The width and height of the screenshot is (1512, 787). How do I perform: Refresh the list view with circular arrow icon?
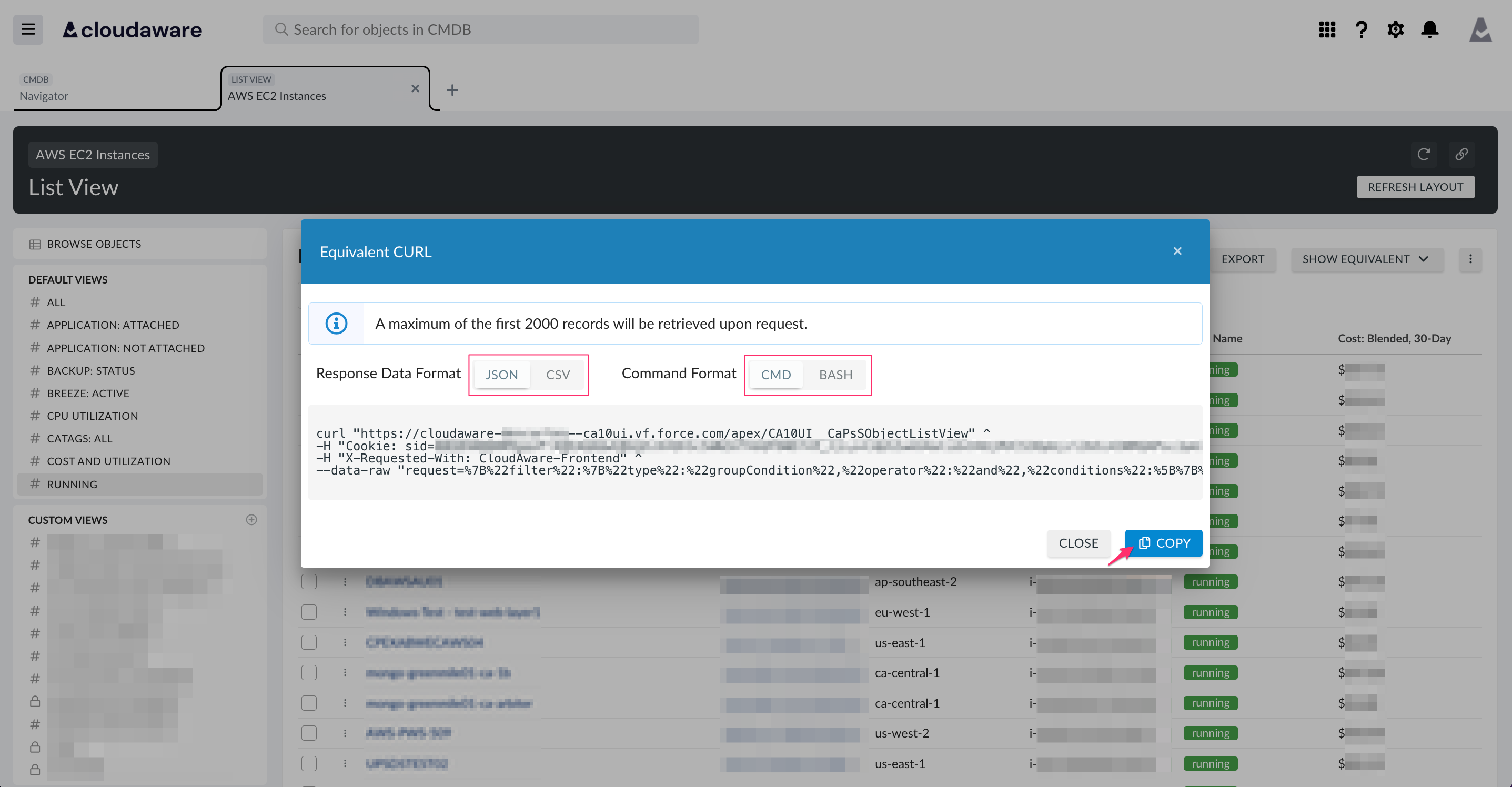[x=1424, y=154]
